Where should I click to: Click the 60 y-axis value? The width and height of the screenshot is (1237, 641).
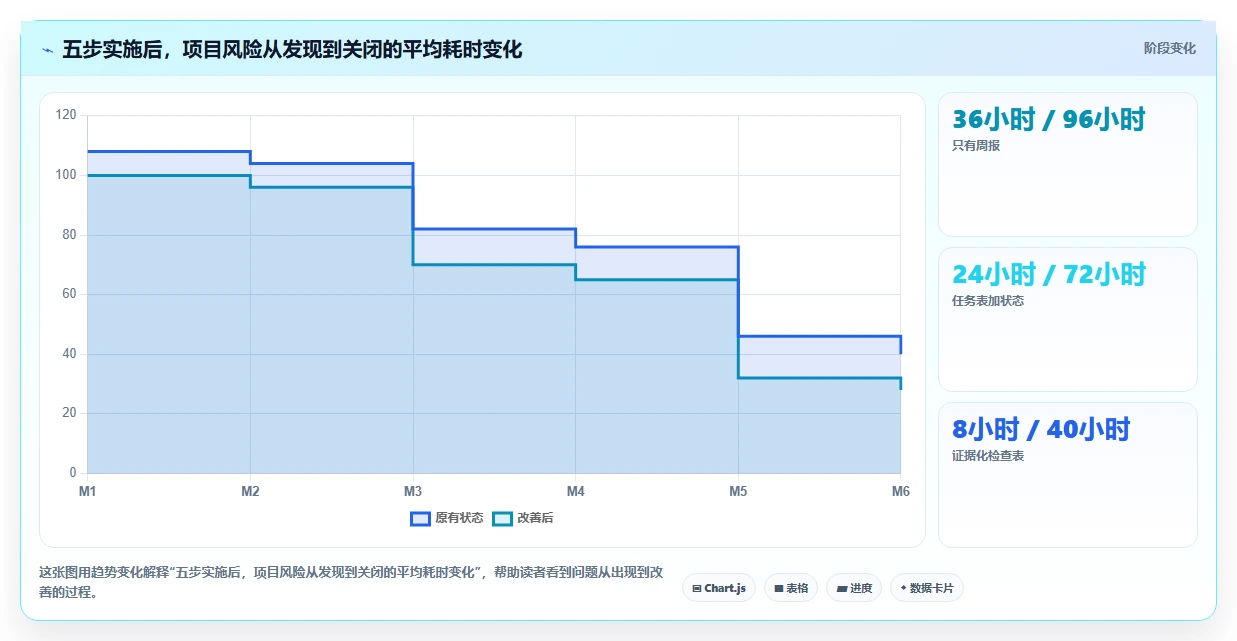(69, 294)
